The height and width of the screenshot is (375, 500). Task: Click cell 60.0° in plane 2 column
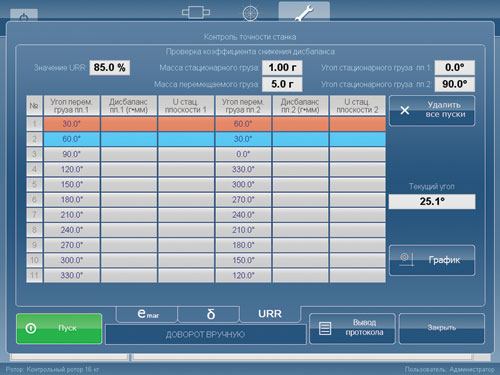243,124
